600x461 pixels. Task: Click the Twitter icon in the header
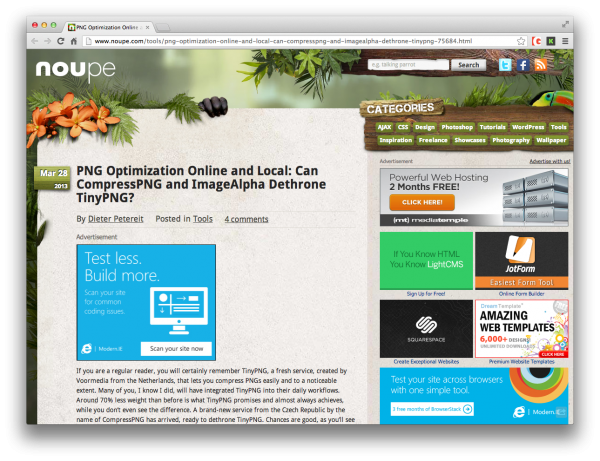coord(505,65)
